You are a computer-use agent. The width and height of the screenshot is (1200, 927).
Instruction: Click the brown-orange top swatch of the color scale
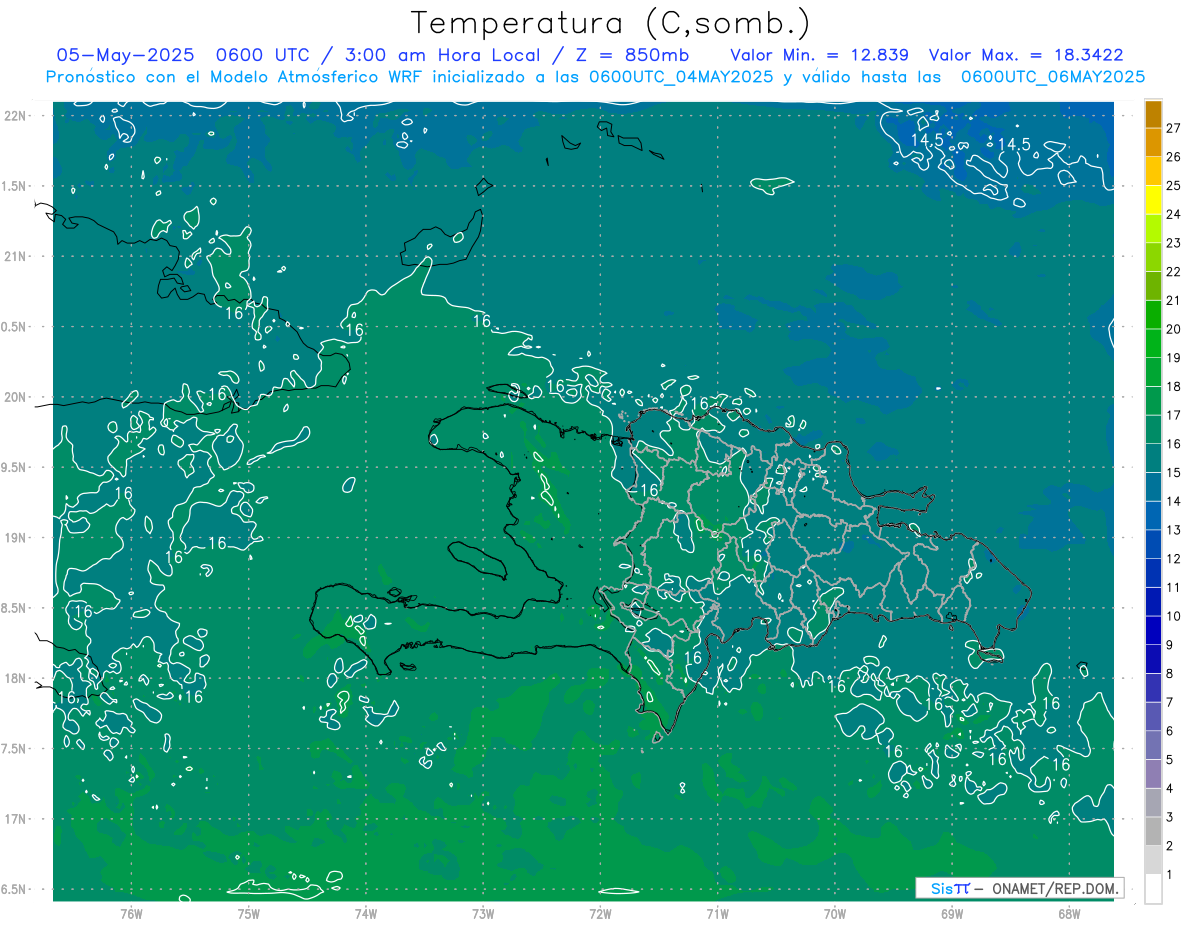1153,114
